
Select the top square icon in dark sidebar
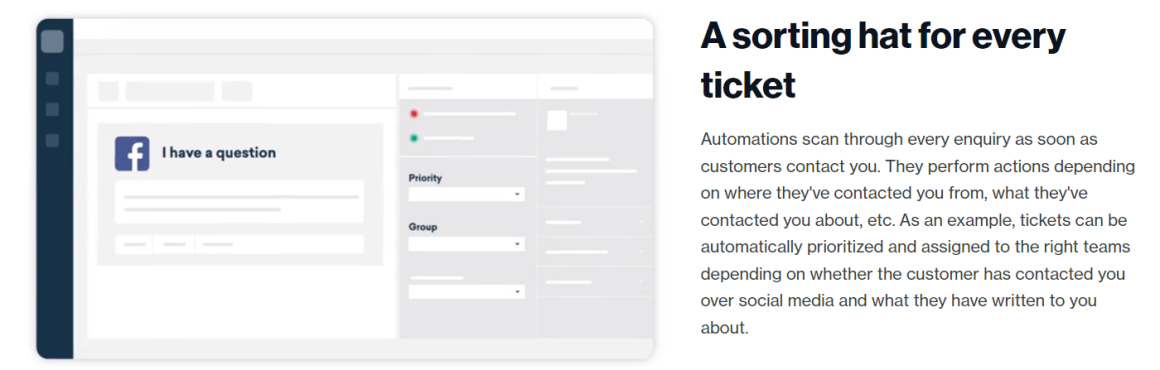(52, 41)
